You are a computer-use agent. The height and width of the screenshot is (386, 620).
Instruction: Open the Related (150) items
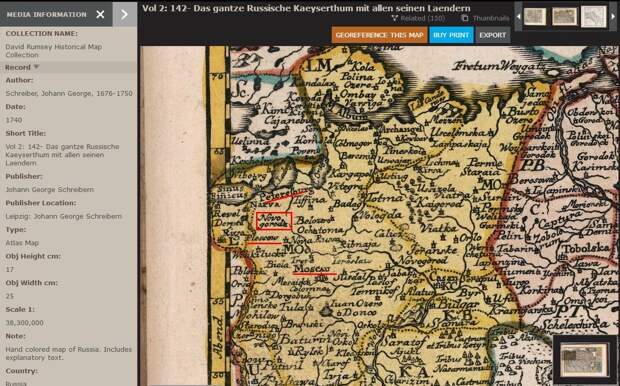418,18
